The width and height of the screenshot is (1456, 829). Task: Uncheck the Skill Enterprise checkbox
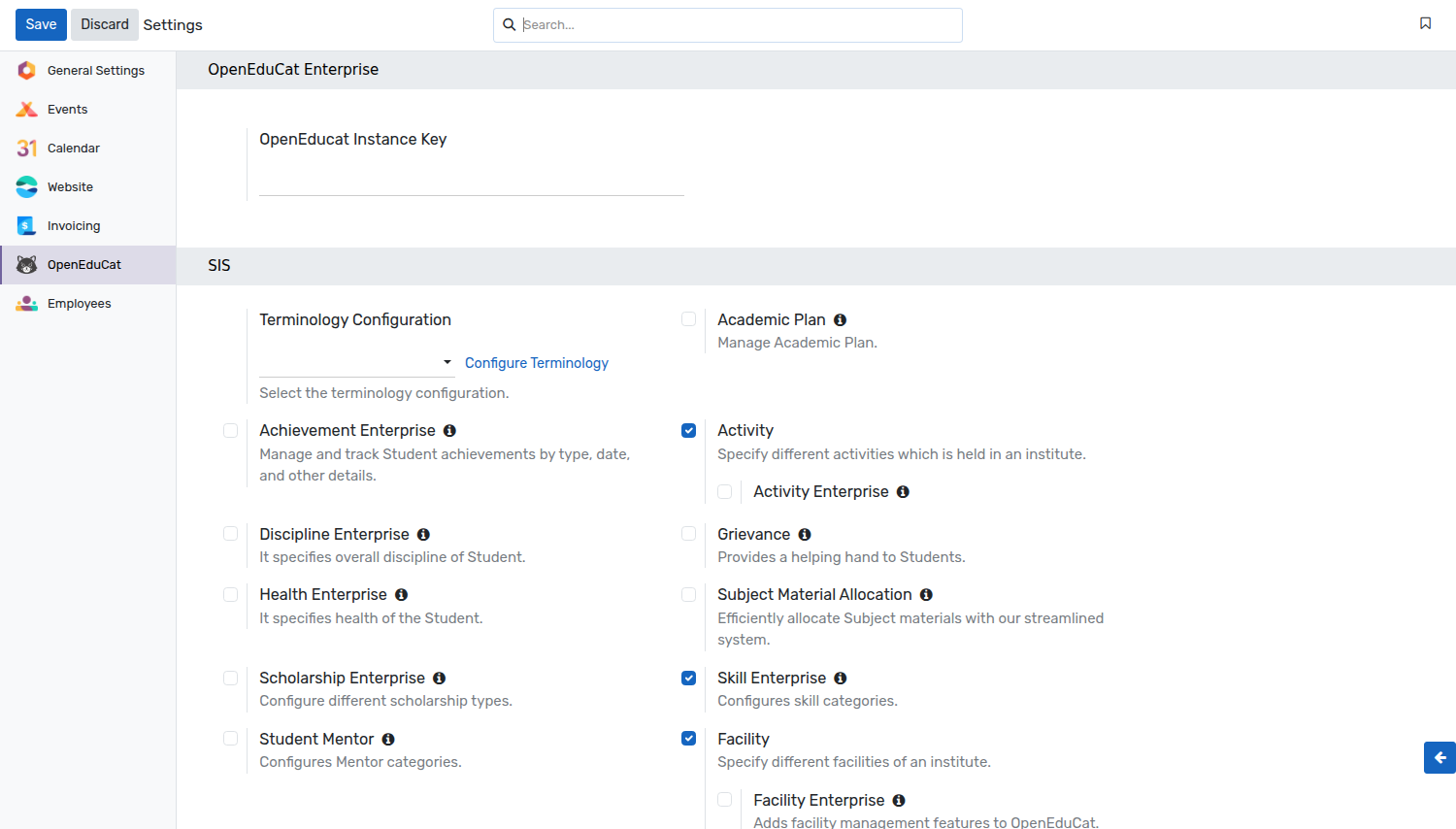coord(689,678)
